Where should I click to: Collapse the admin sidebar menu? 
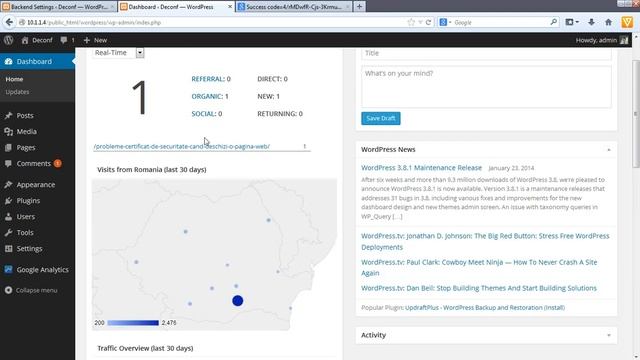[x=31, y=290]
